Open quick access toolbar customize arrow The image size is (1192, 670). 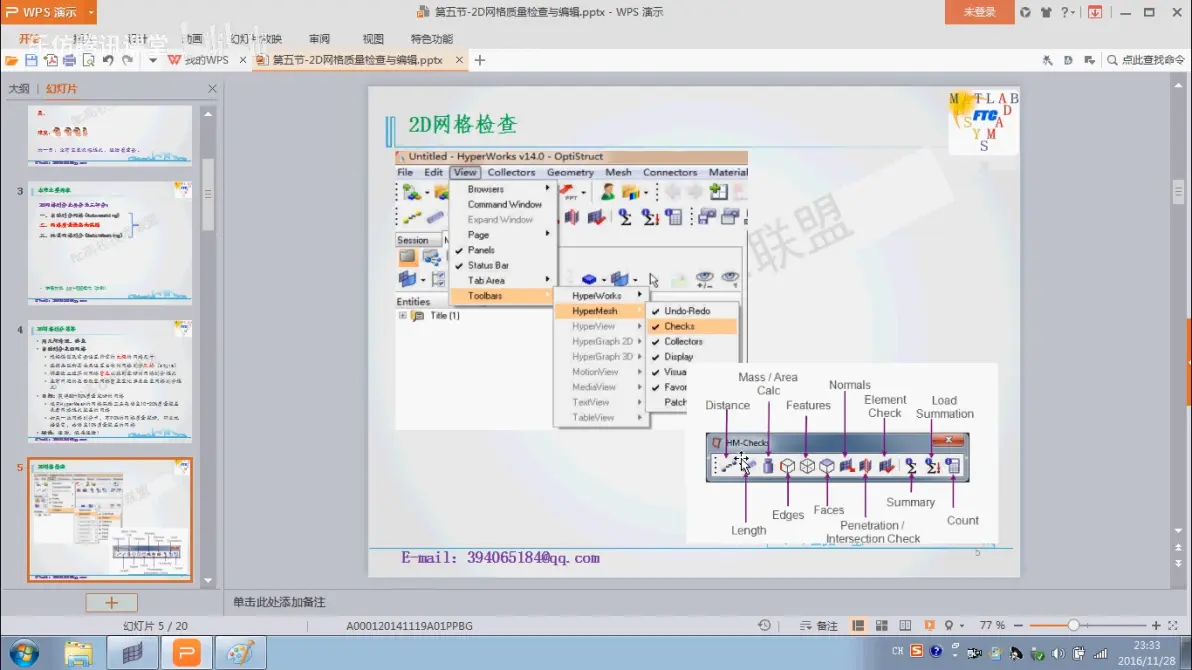pyautogui.click(x=152, y=60)
